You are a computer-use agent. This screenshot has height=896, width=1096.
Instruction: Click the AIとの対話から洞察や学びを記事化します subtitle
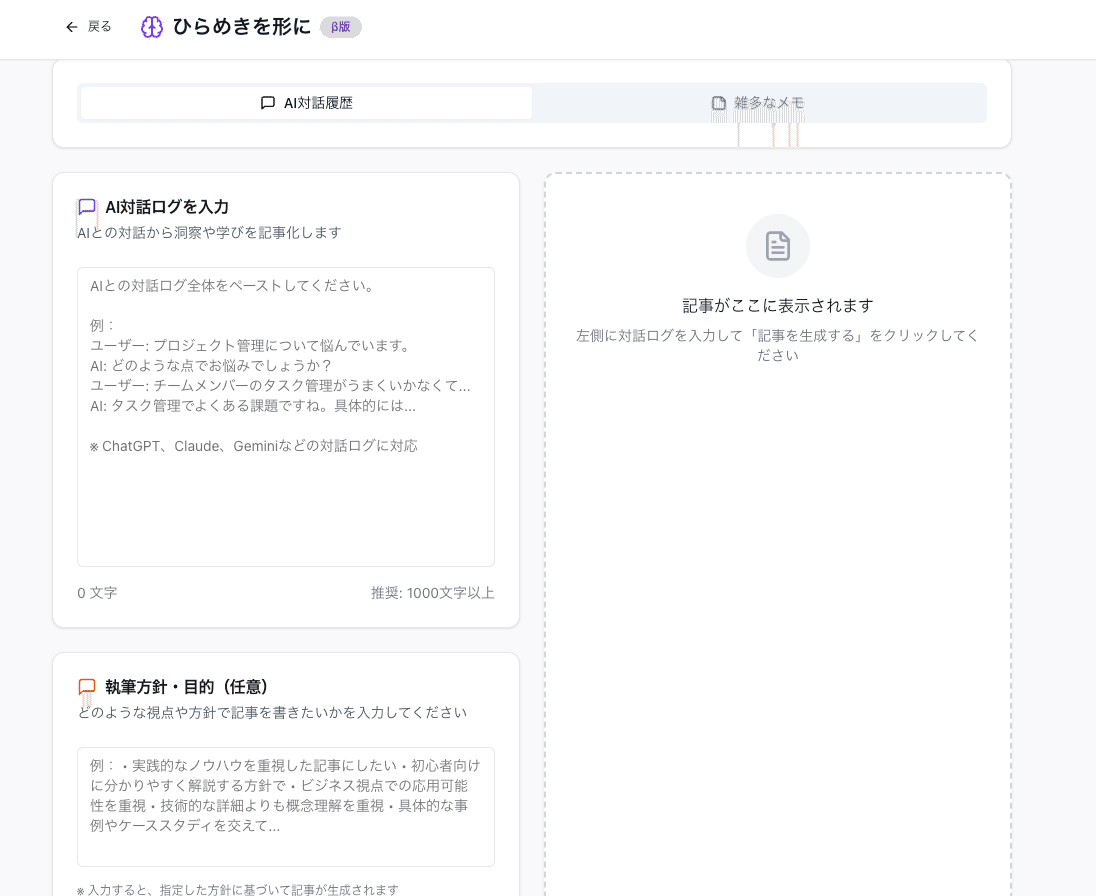210,233
